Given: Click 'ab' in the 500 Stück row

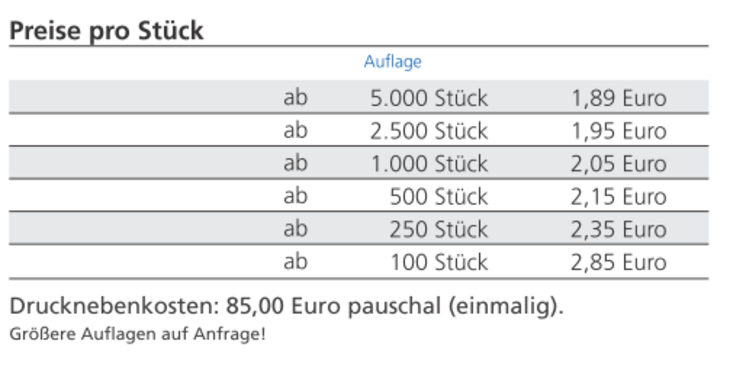Looking at the screenshot, I should click(x=296, y=196).
